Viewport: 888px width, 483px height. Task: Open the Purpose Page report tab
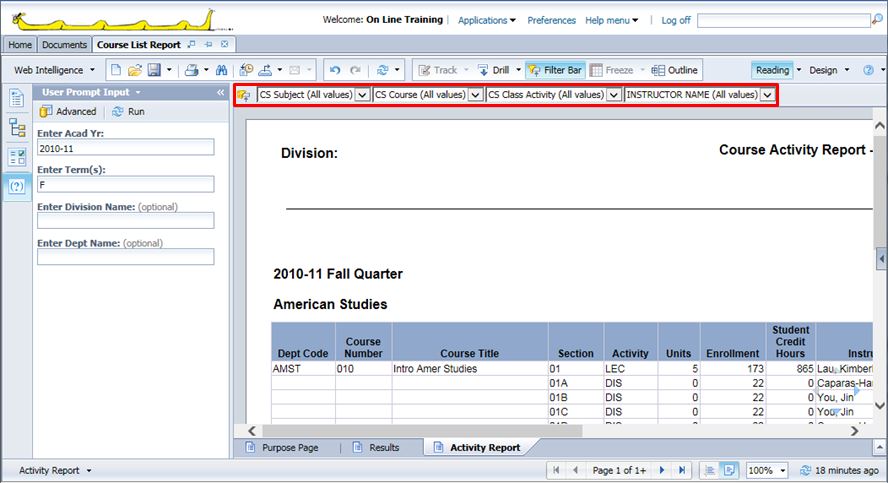pos(282,447)
